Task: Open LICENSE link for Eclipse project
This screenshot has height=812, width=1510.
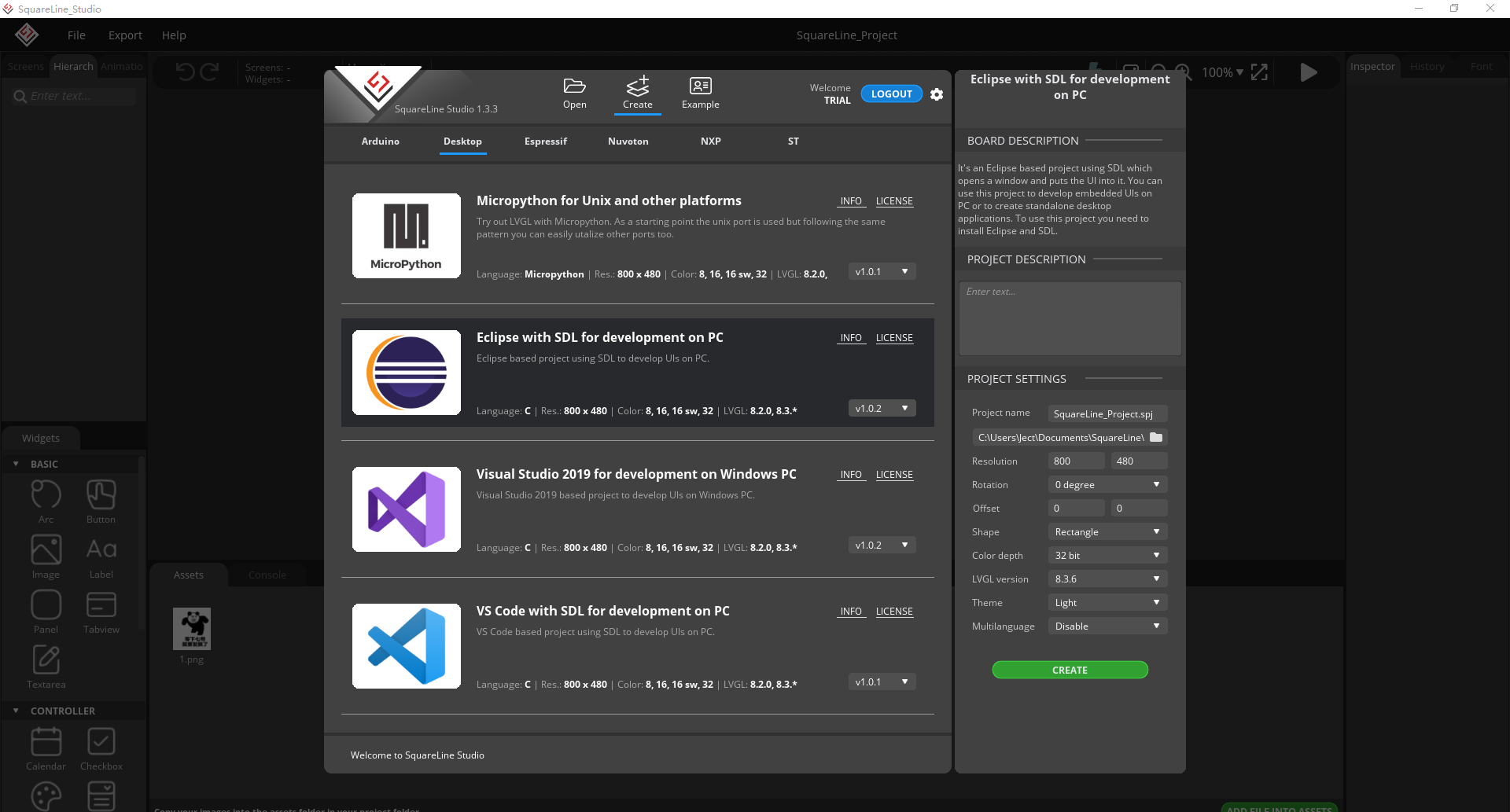Action: (894, 338)
